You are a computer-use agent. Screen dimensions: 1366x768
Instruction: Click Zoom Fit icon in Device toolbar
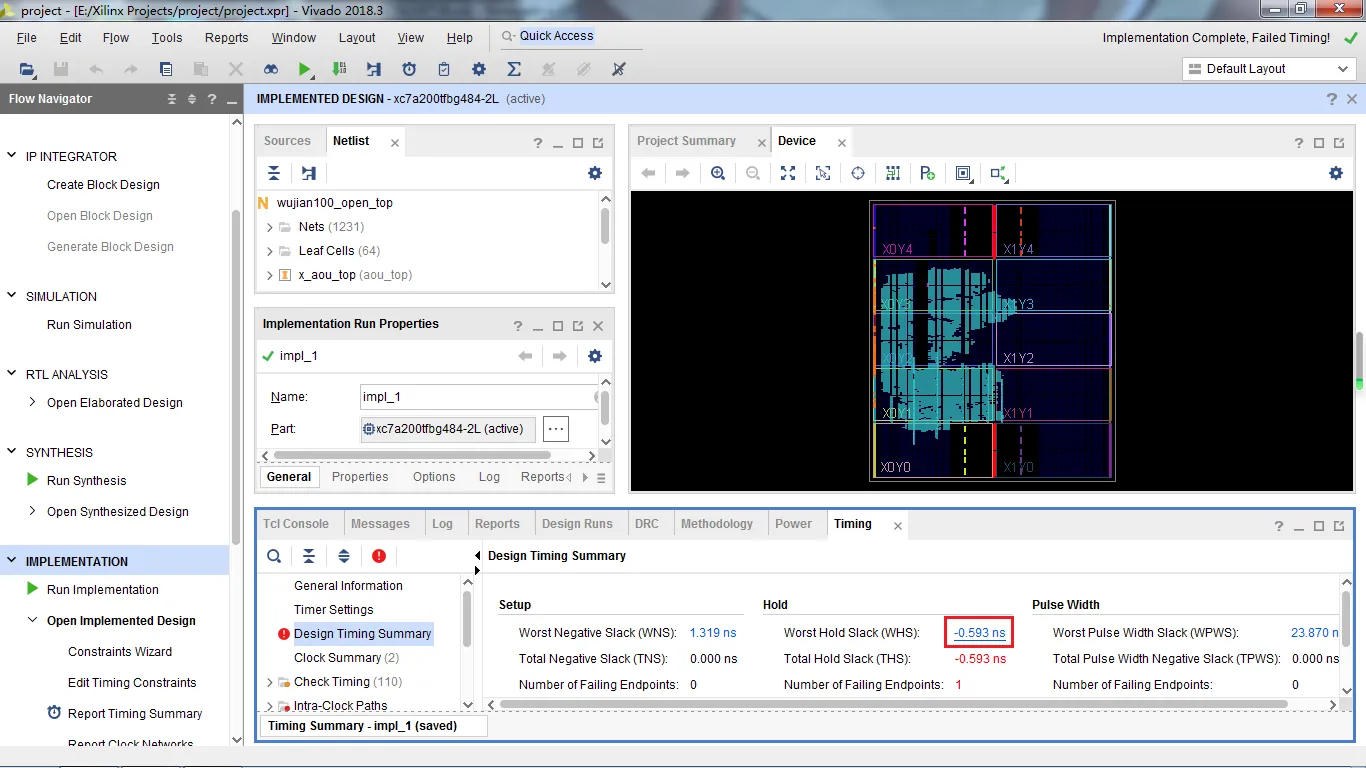[x=788, y=173]
